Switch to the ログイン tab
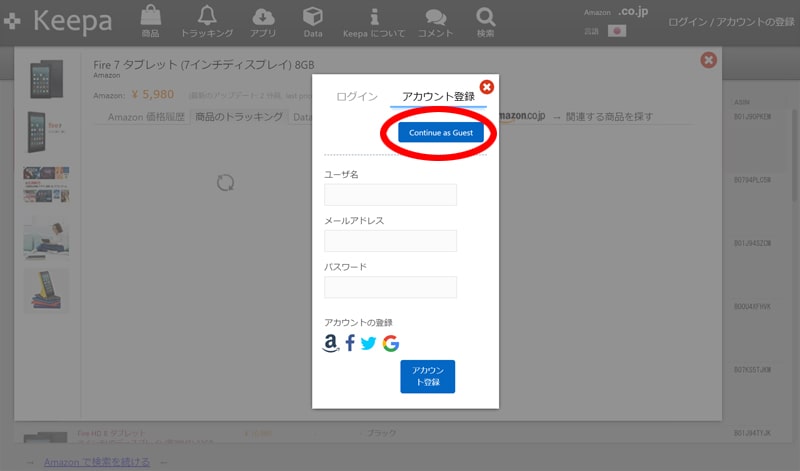Screen dimensions: 800x471 (x=357, y=96)
